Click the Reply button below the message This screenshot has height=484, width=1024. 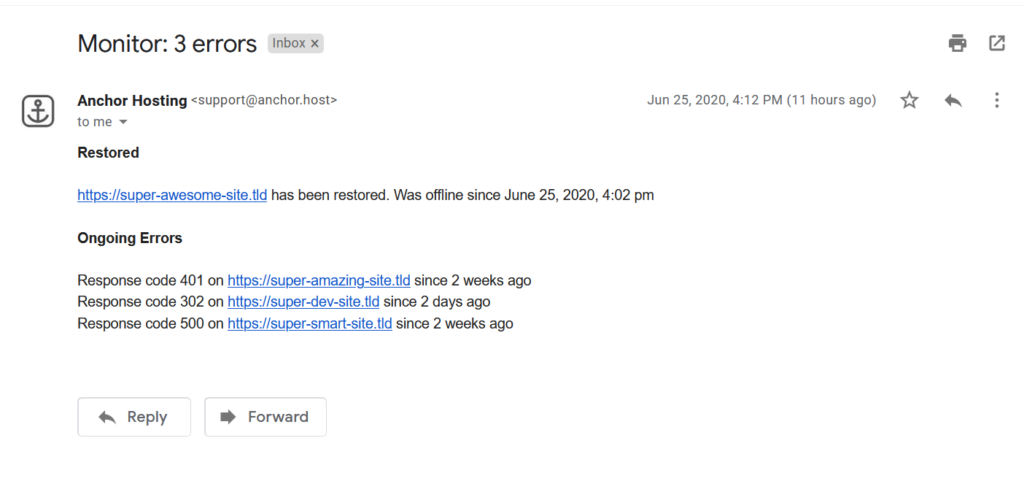(134, 417)
